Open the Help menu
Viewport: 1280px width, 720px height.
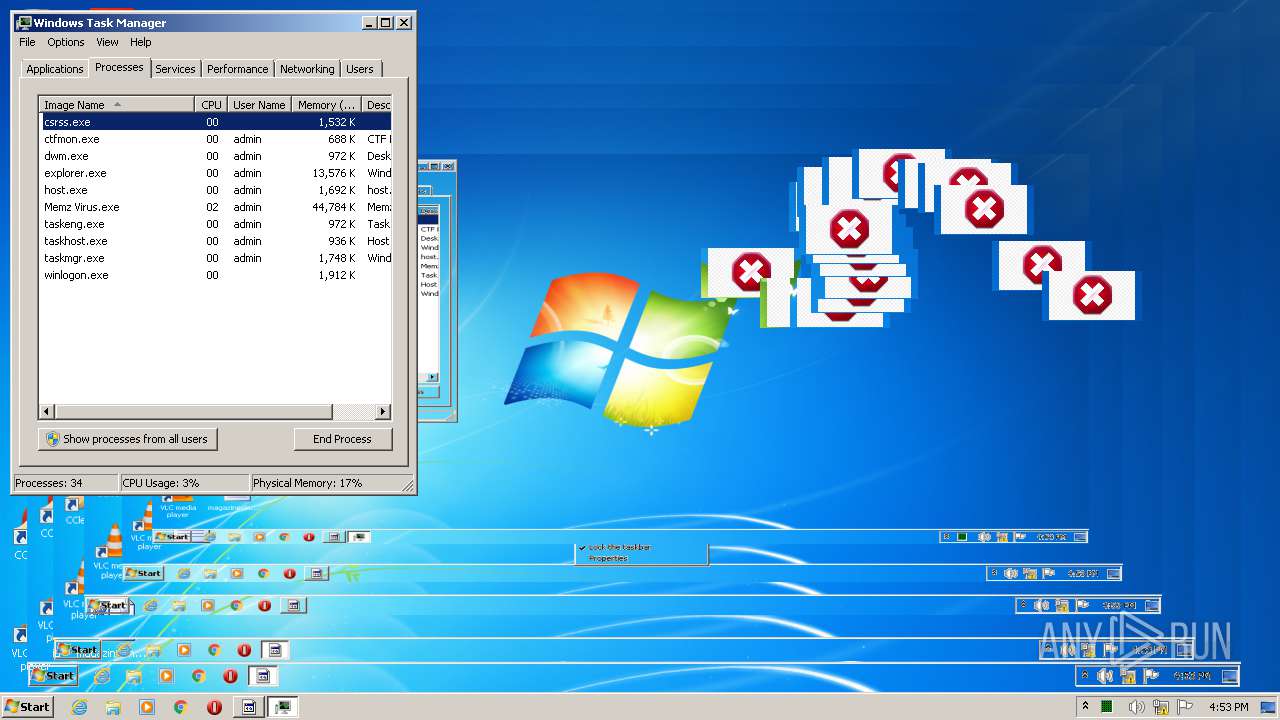[141, 42]
